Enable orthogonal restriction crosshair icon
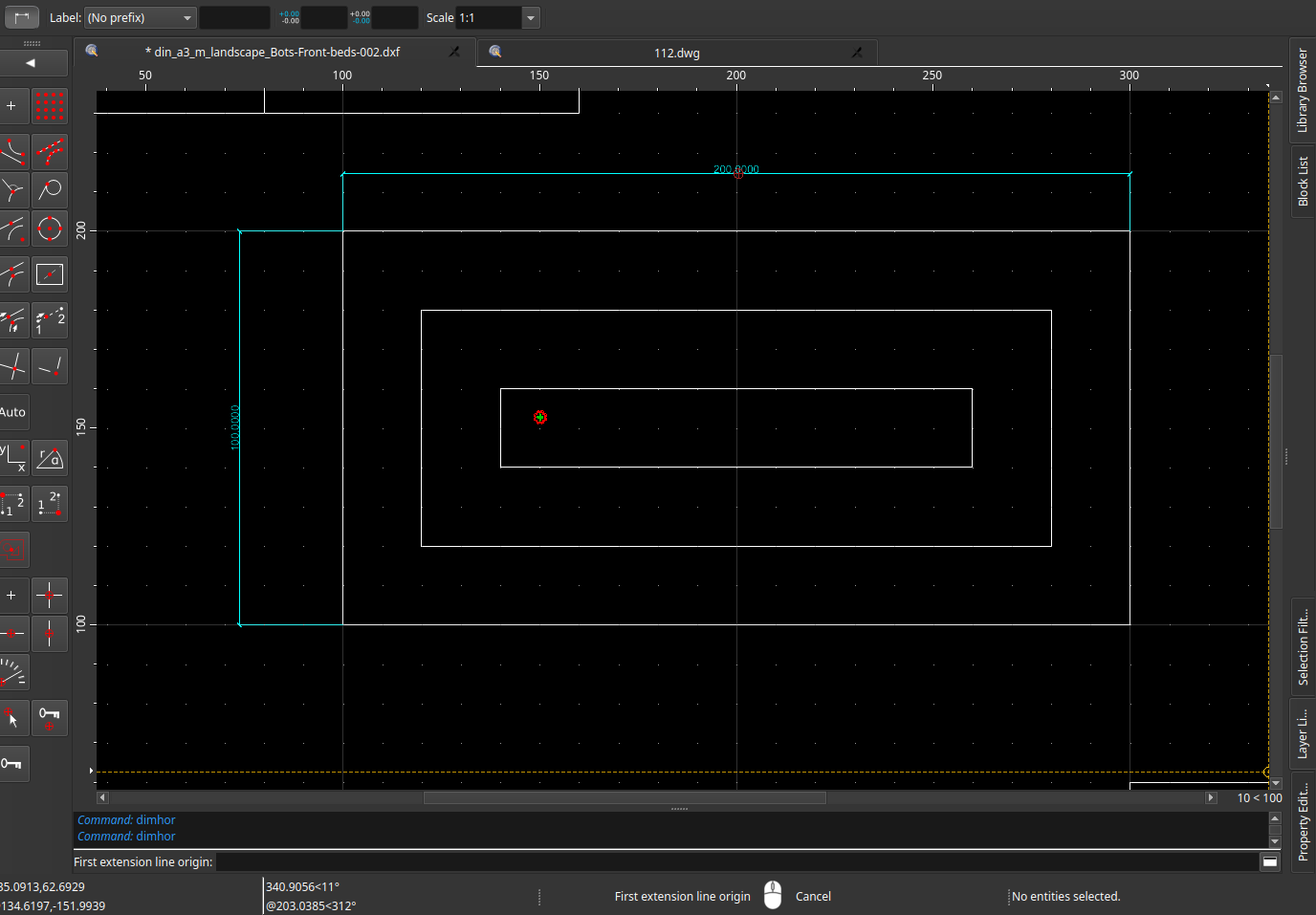This screenshot has width=1316, height=915. point(50,596)
